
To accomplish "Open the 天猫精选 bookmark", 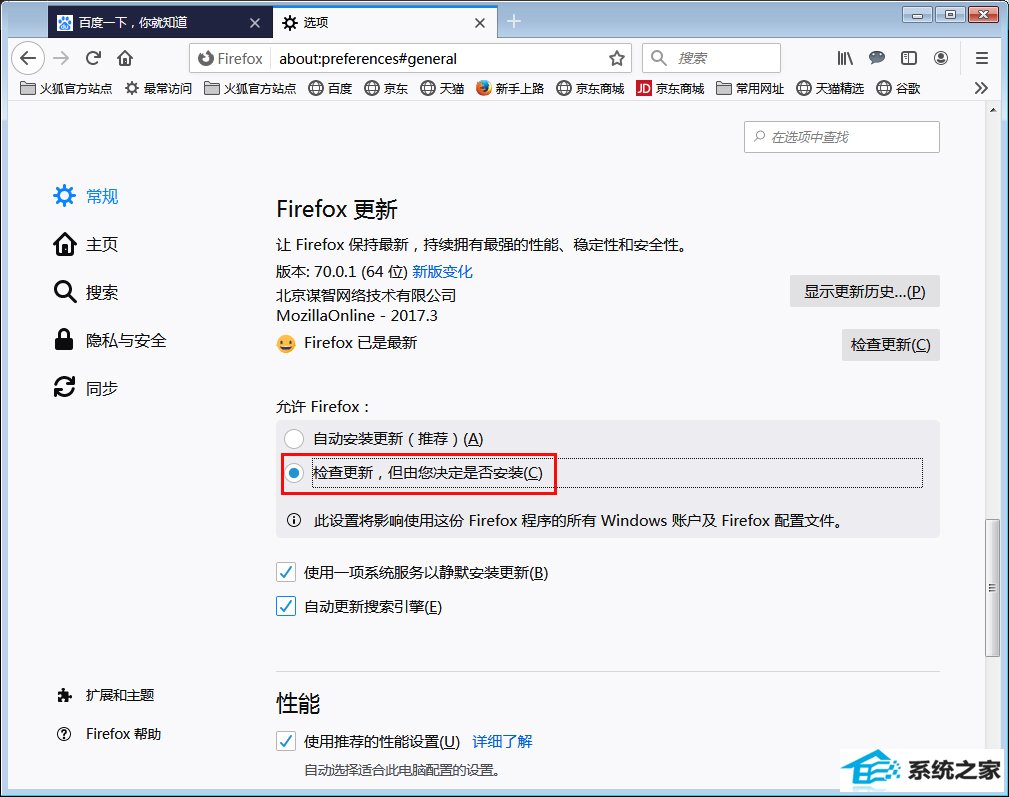I will 830,88.
